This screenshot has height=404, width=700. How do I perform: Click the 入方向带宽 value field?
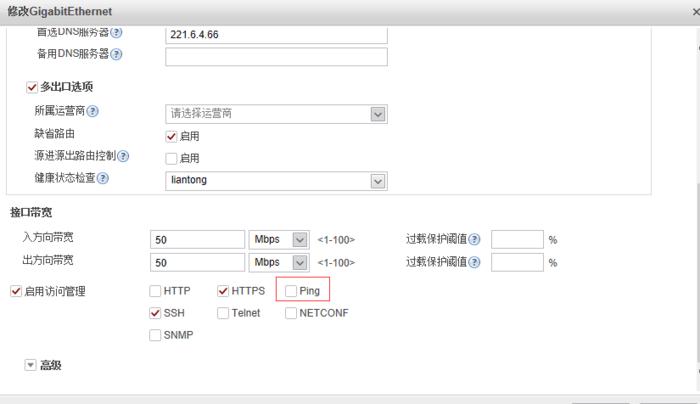(197, 240)
